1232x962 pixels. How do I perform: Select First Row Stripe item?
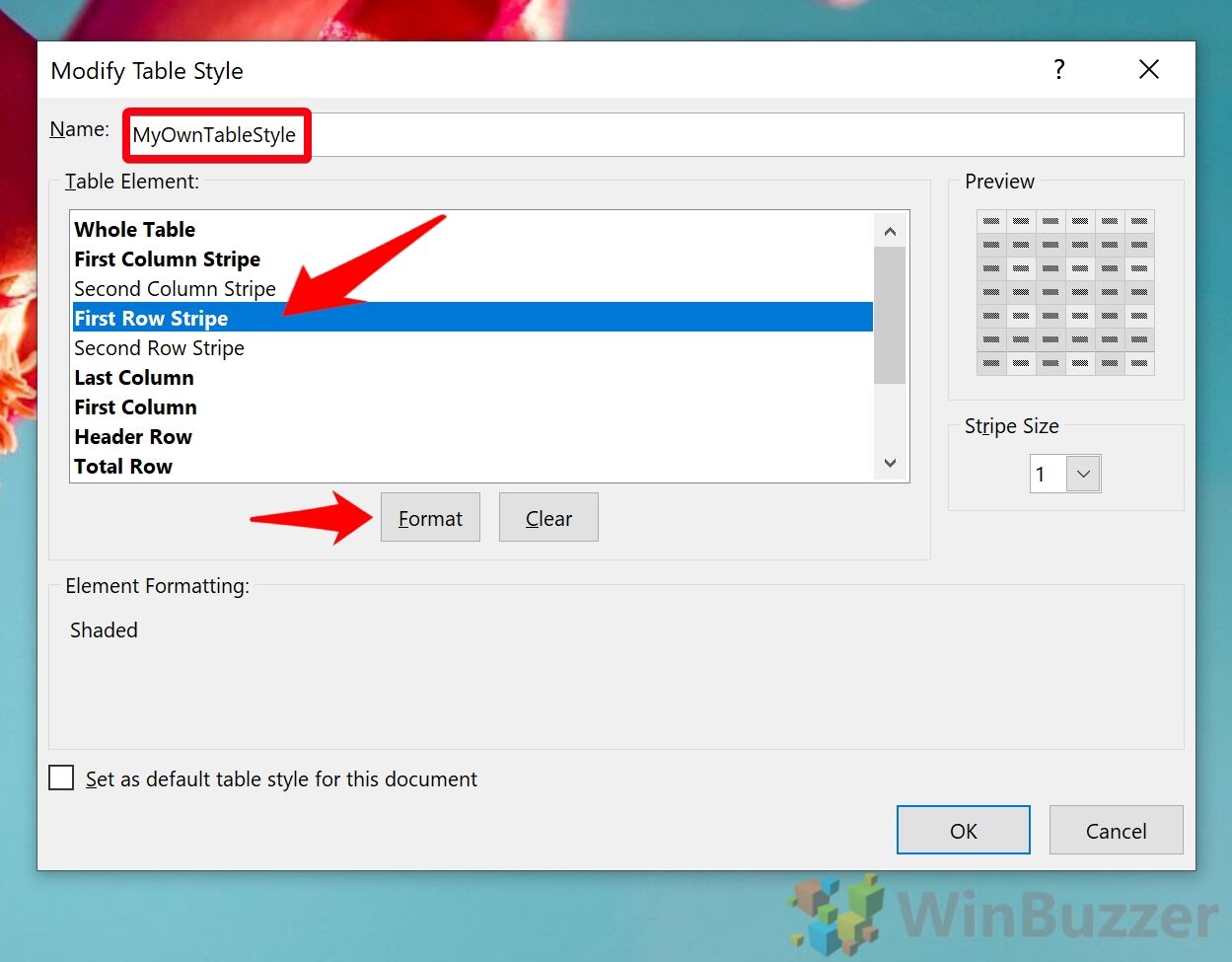[151, 319]
